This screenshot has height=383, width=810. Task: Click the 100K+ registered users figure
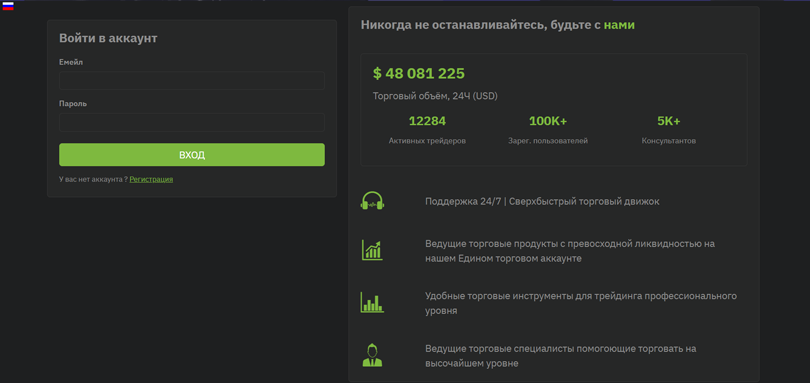tap(548, 121)
